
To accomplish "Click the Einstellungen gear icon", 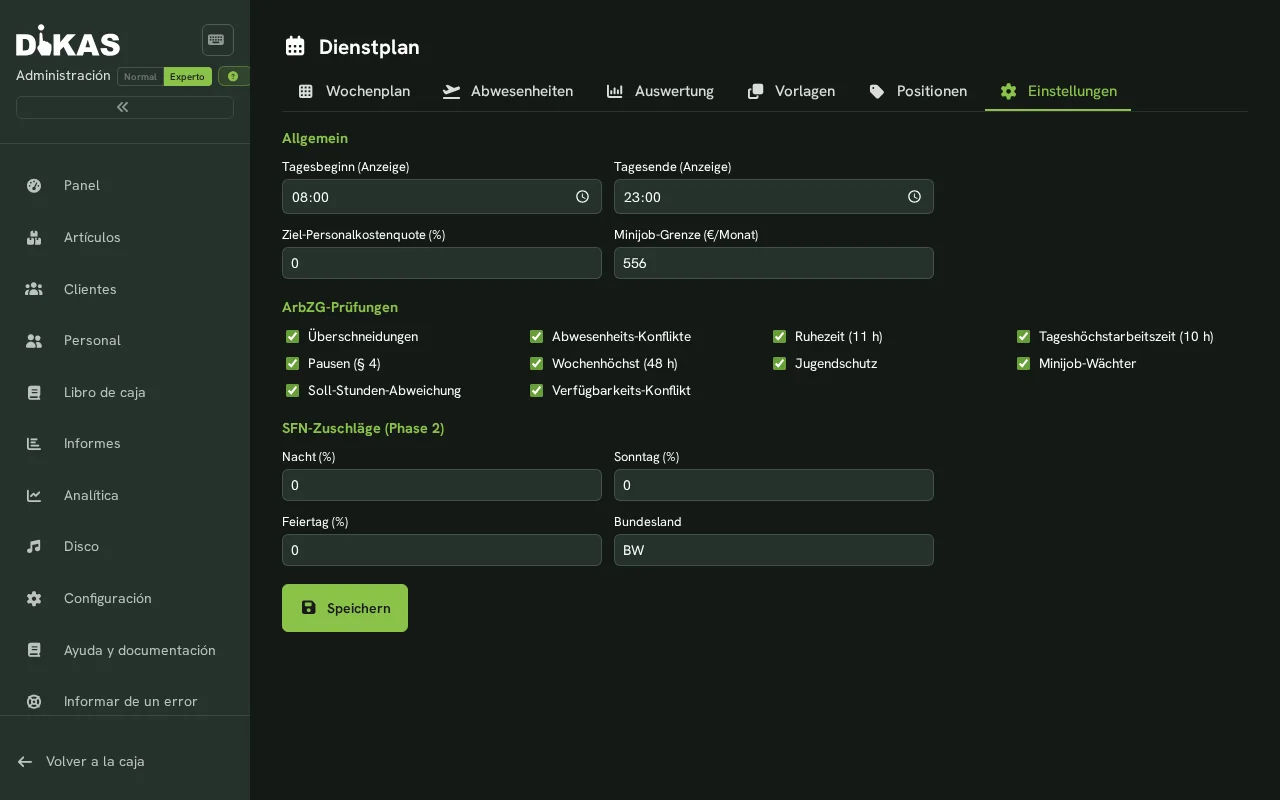I will pyautogui.click(x=1008, y=91).
